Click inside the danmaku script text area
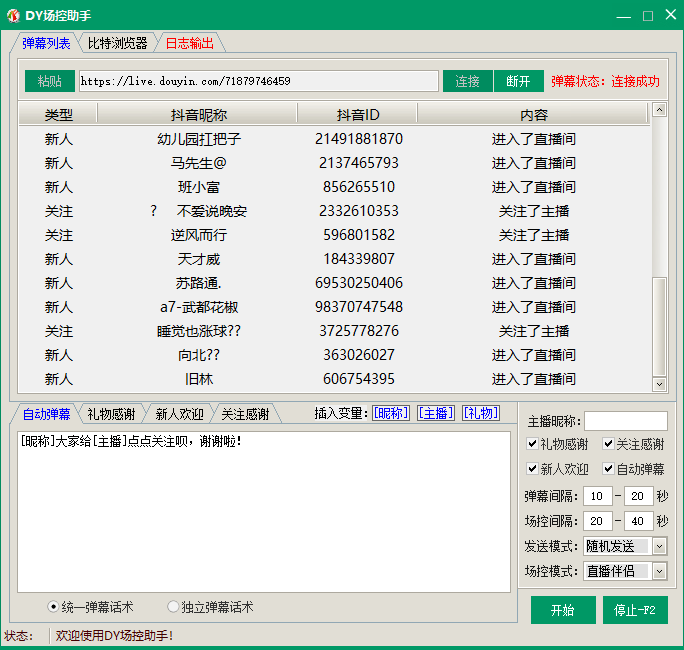The width and height of the screenshot is (684, 650). pos(264,512)
